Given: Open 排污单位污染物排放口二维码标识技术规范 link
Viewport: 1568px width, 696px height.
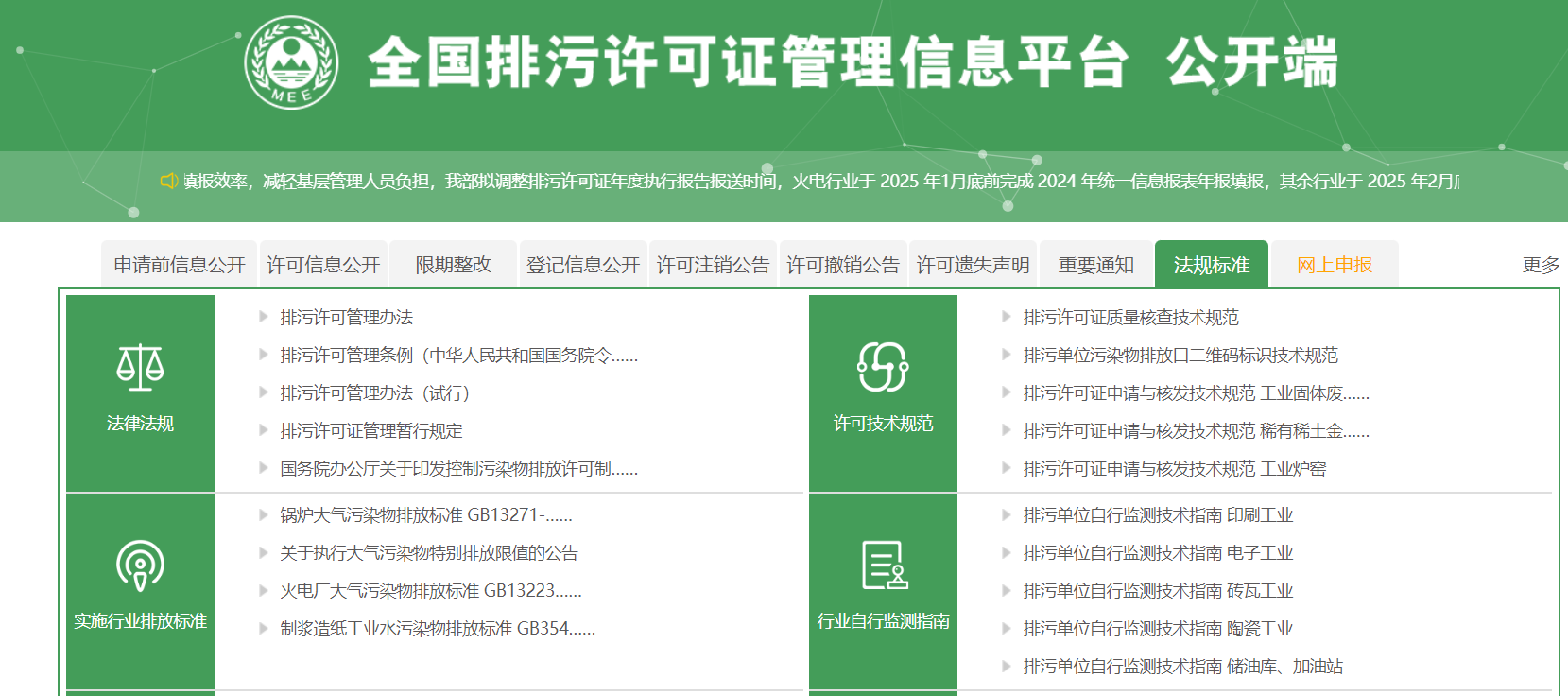Looking at the screenshot, I should 1180,356.
